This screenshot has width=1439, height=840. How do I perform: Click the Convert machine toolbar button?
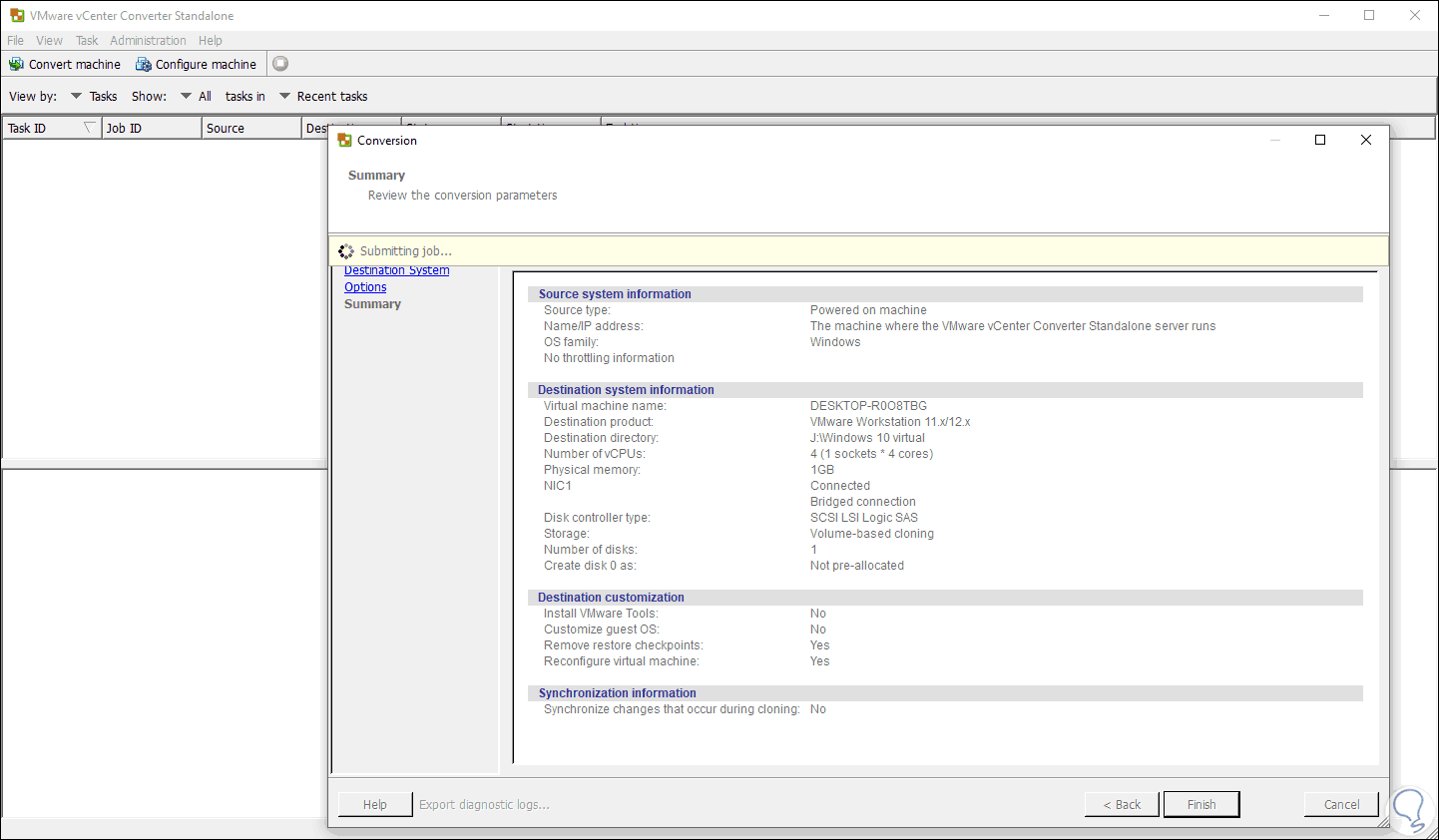click(x=65, y=64)
